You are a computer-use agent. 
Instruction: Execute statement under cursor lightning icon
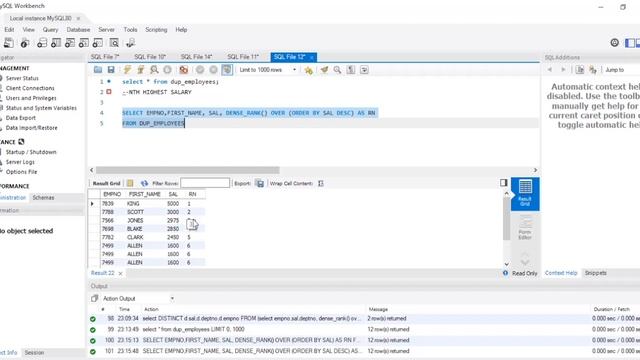[141, 70]
